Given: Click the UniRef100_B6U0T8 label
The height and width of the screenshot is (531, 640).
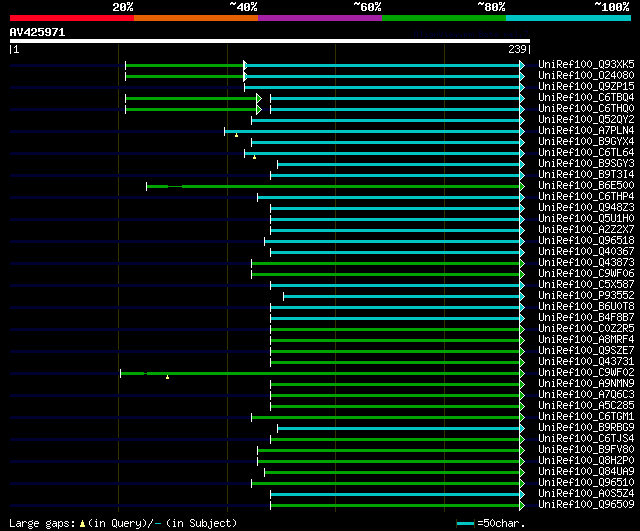Looking at the screenshot, I should (x=586, y=307).
